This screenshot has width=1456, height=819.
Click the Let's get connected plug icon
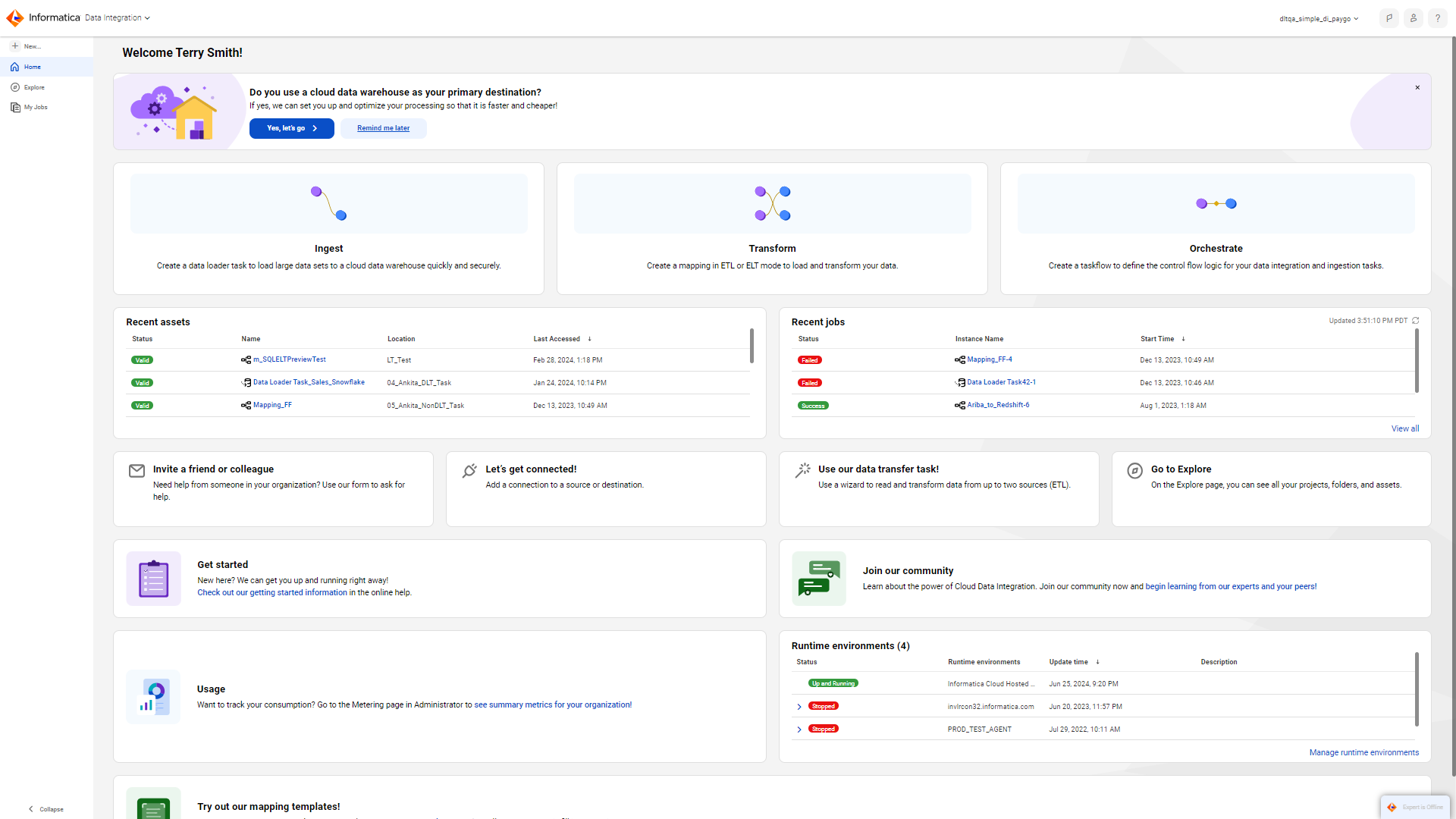(x=469, y=471)
